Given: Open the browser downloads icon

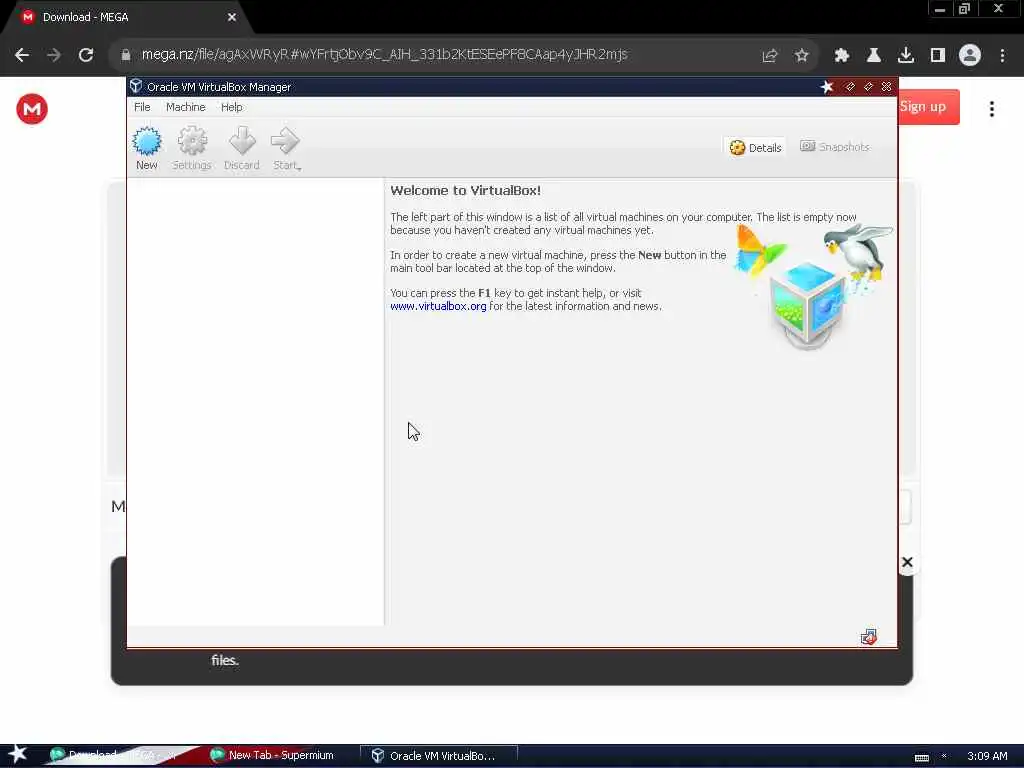Looking at the screenshot, I should [906, 56].
